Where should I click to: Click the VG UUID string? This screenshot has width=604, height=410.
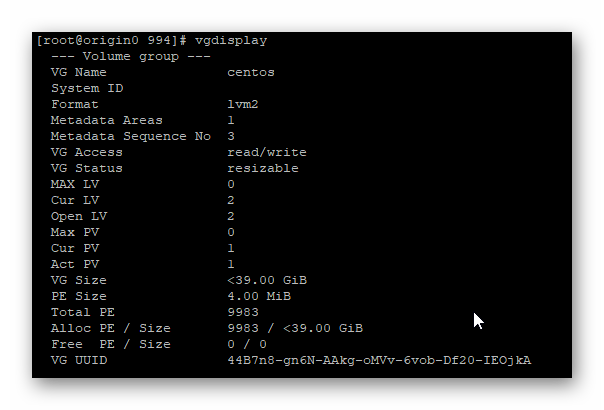(x=379, y=360)
